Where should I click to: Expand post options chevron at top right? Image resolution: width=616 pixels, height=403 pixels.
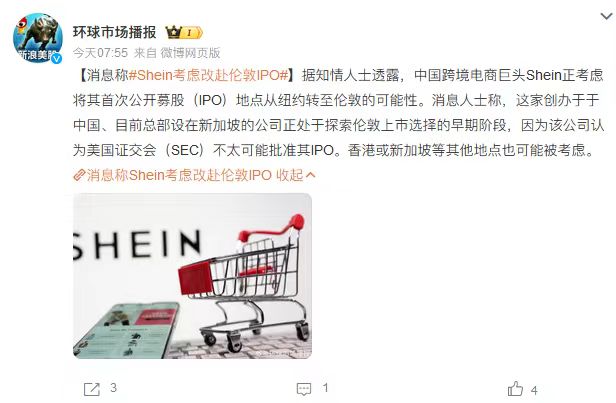(x=607, y=16)
